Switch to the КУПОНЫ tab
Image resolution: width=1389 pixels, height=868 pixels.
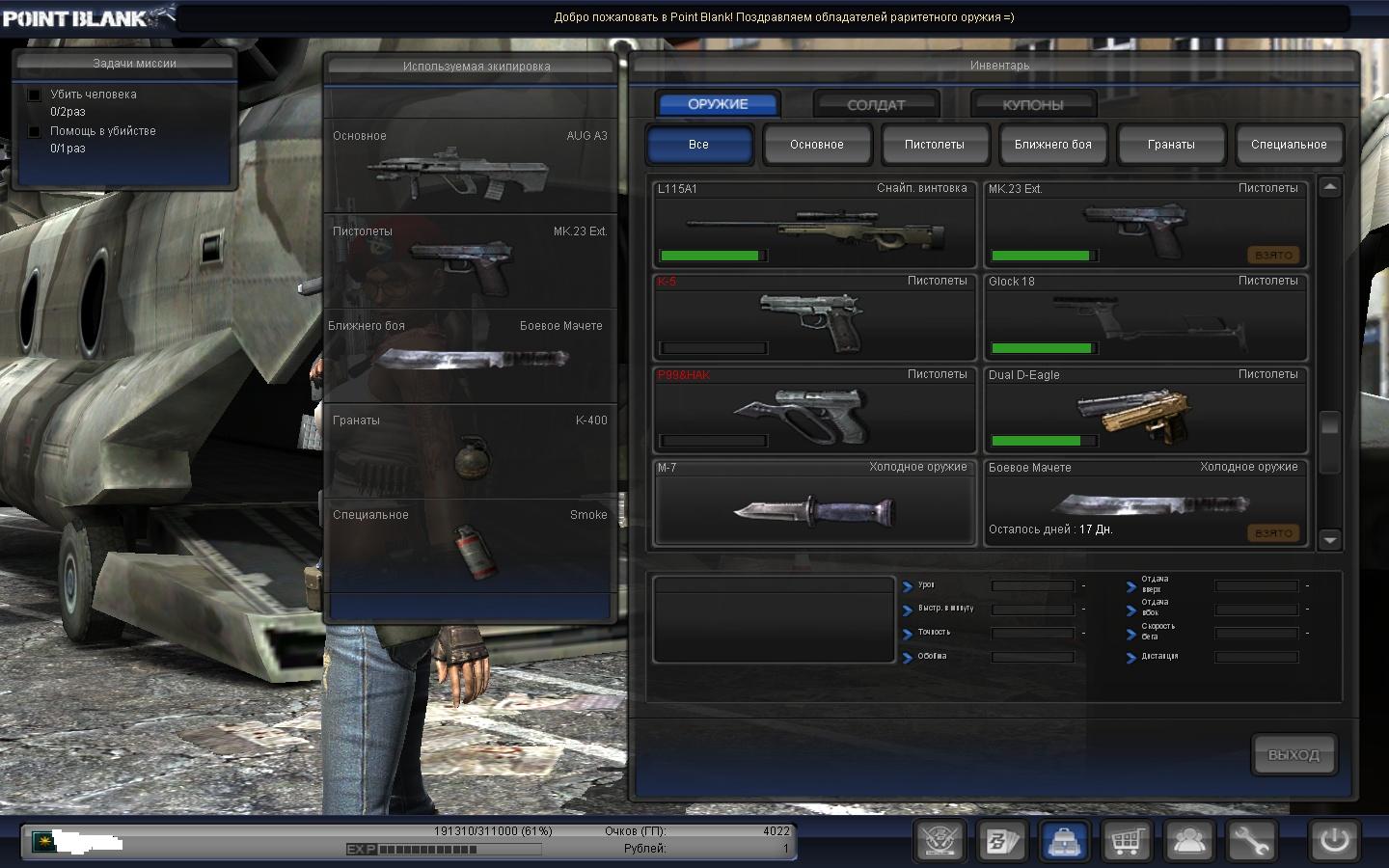click(x=1032, y=104)
